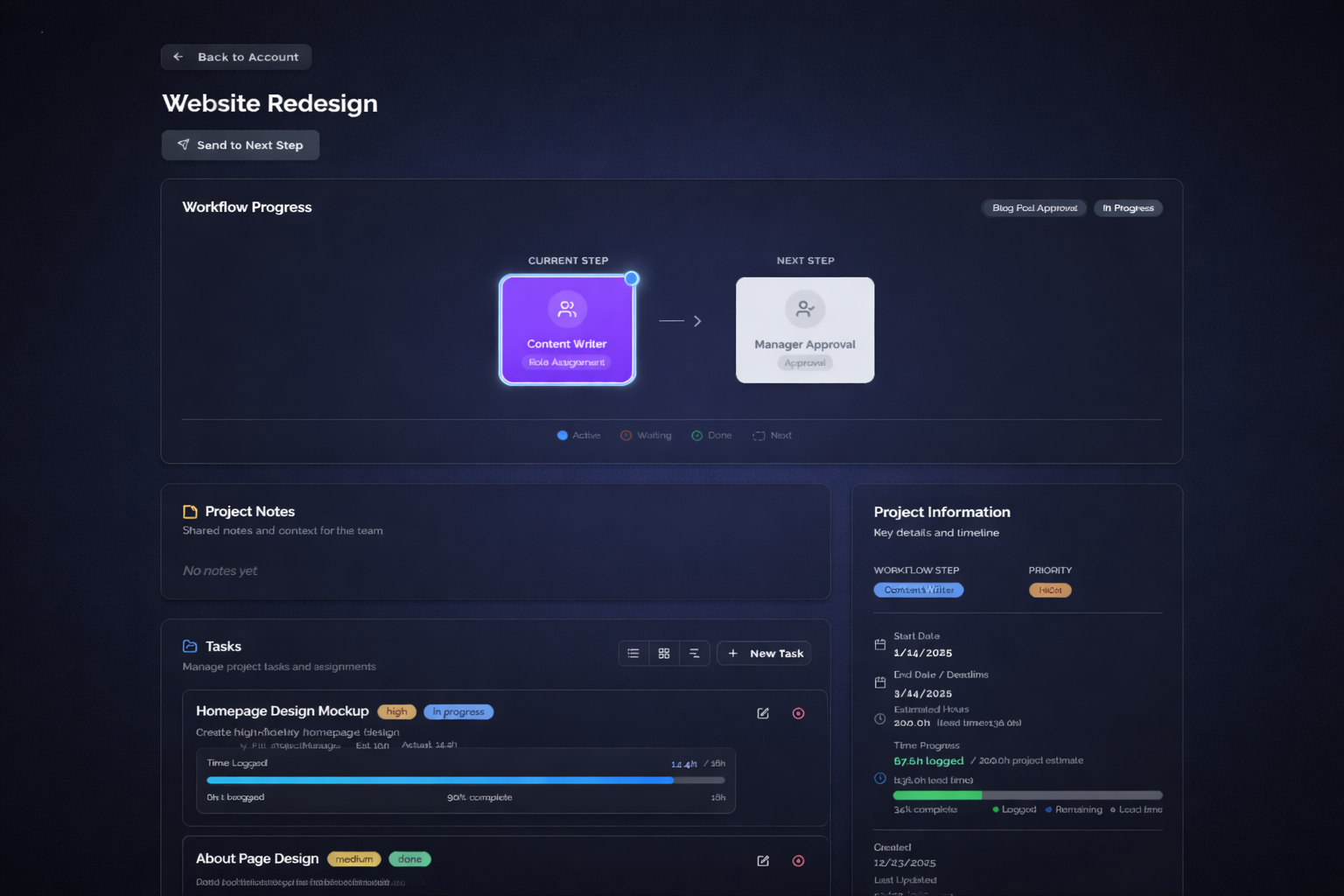The width and height of the screenshot is (1344, 896).
Task: Switch Tasks panel to grid view
Action: (x=664, y=653)
